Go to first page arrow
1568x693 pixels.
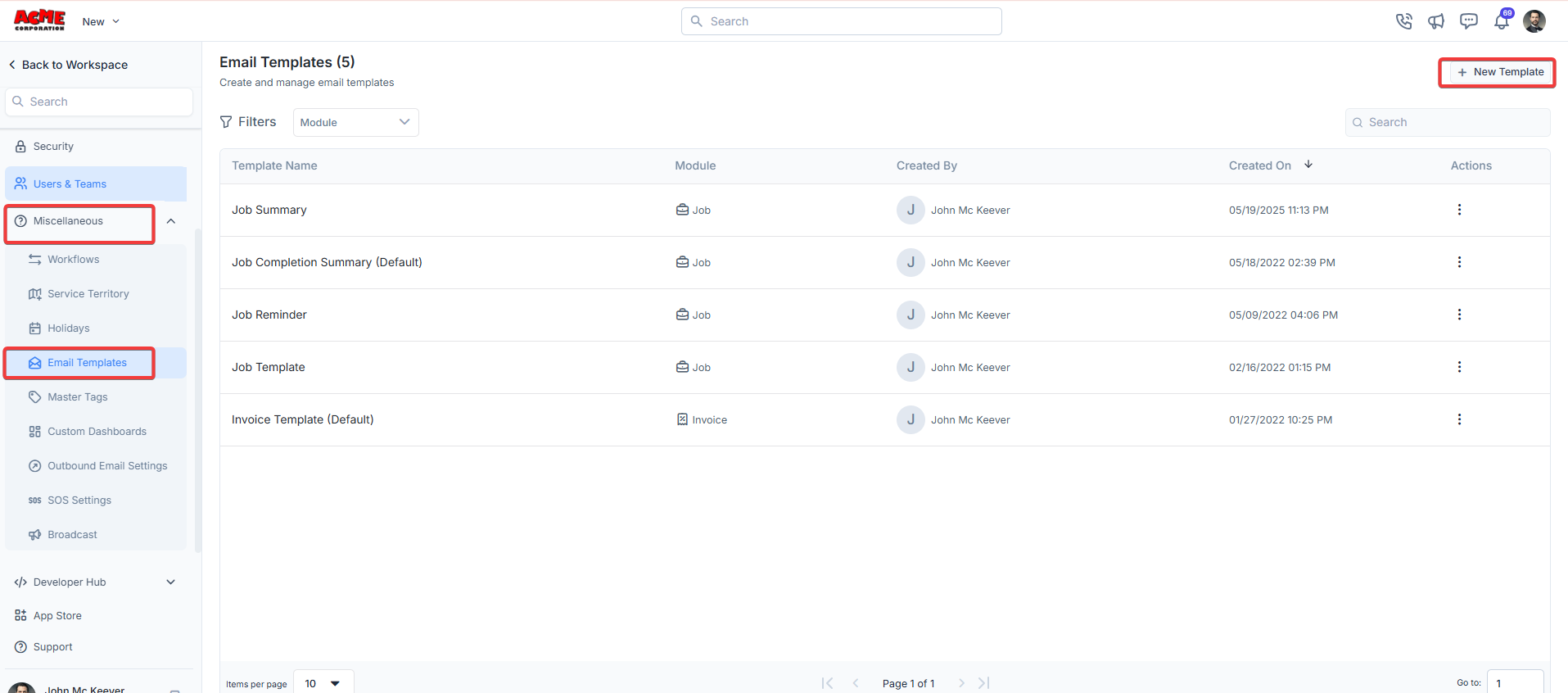click(827, 683)
